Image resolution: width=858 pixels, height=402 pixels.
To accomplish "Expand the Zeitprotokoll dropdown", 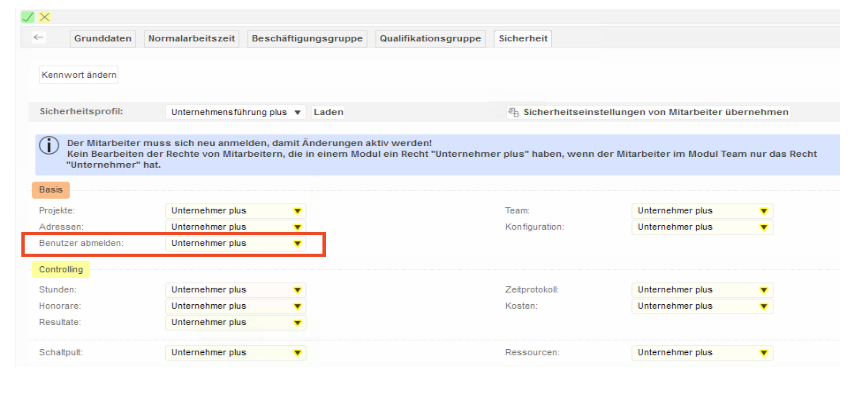I will (702, 290).
